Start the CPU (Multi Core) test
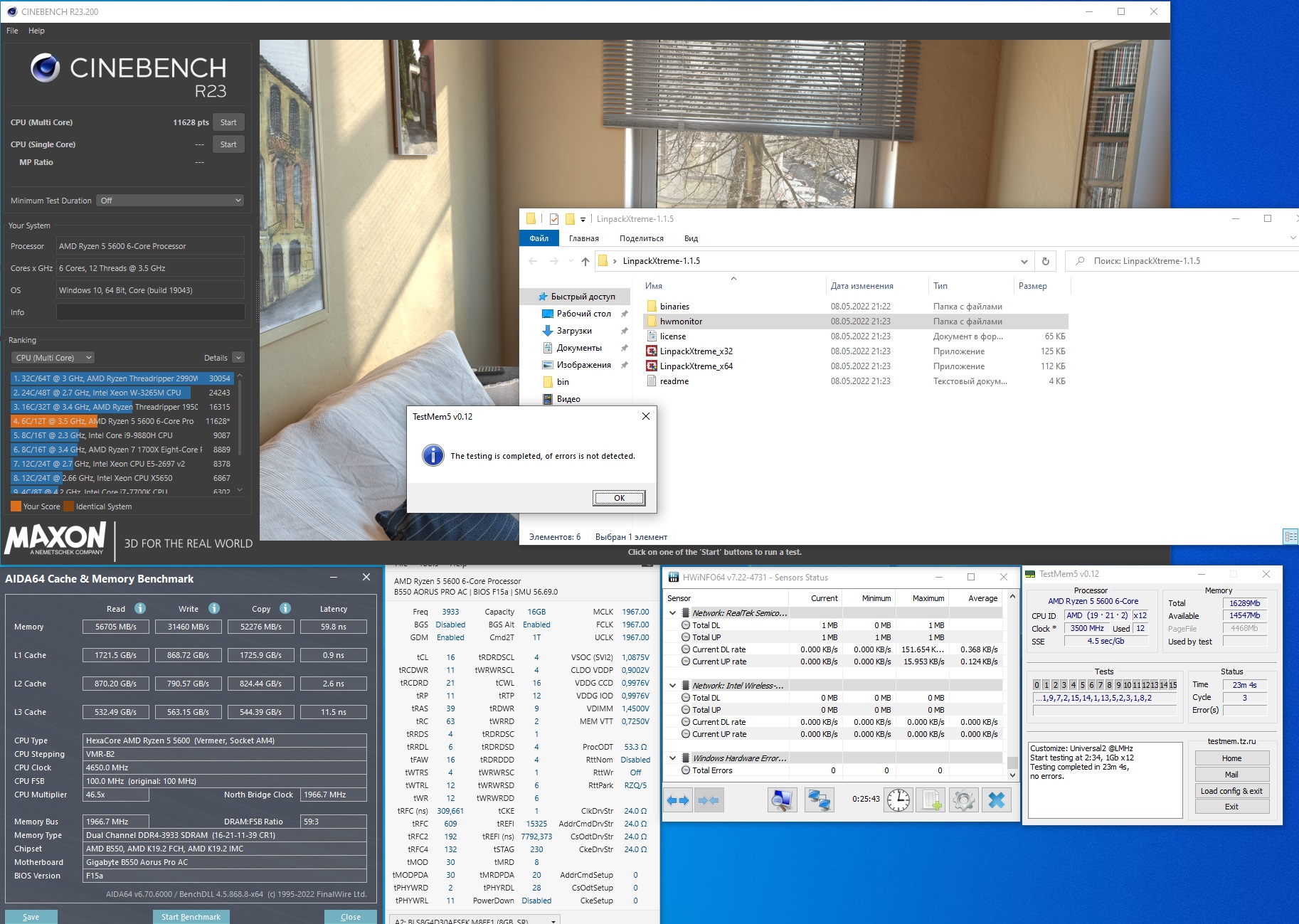The height and width of the screenshot is (924, 1299). tap(228, 122)
